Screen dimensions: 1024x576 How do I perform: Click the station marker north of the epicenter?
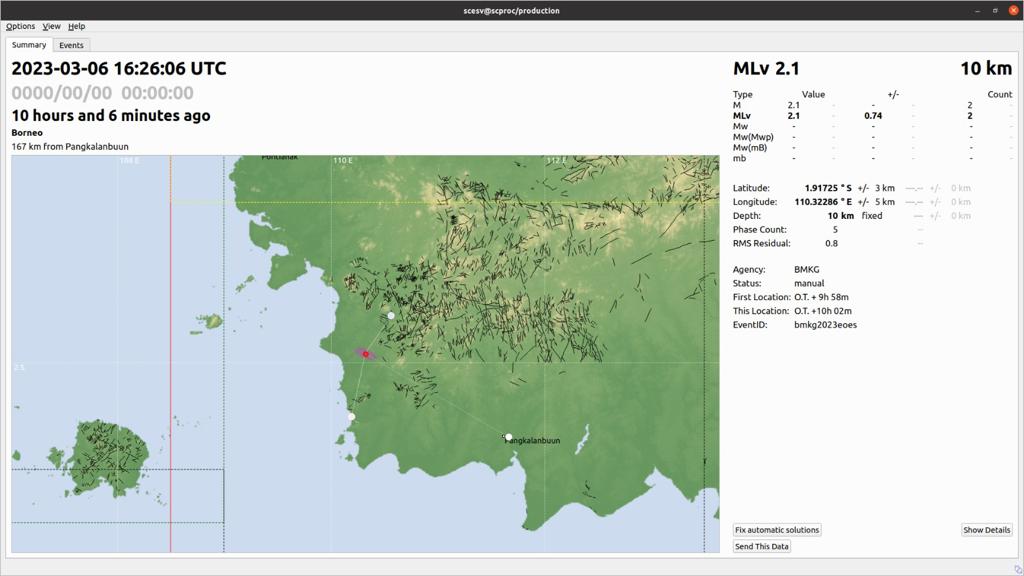click(x=389, y=314)
